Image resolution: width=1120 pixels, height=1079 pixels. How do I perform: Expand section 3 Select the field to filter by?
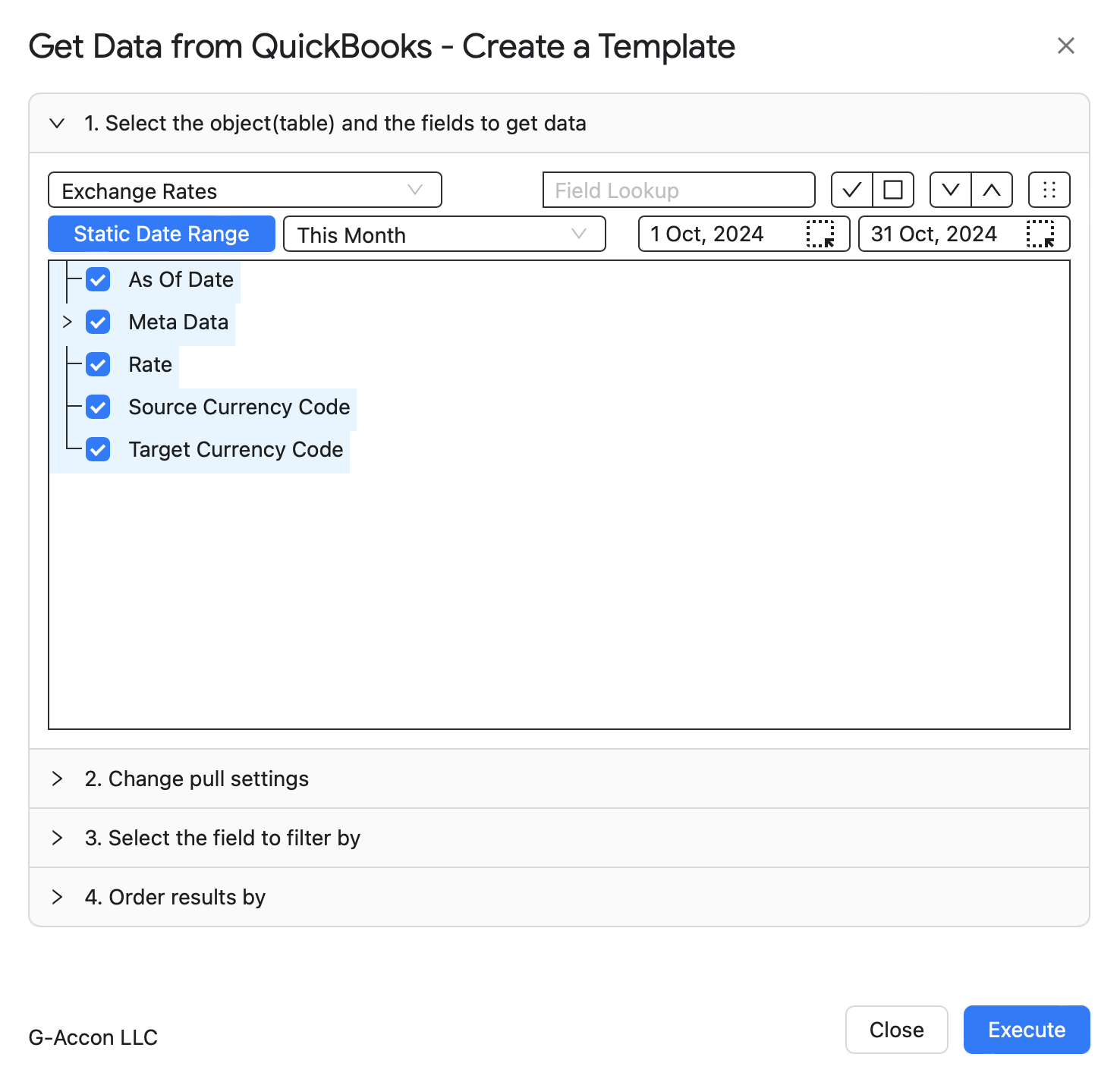pos(559,838)
